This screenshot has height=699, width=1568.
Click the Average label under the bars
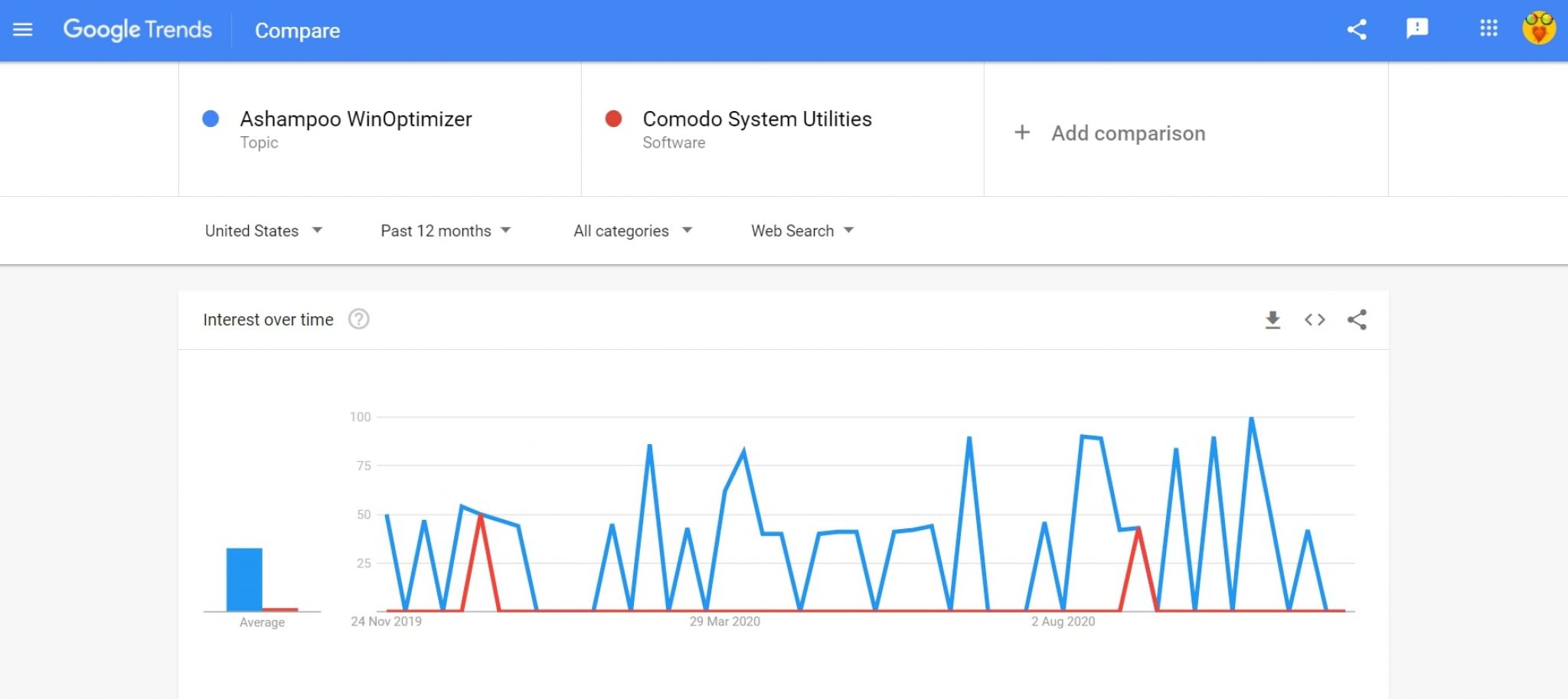pos(262,622)
